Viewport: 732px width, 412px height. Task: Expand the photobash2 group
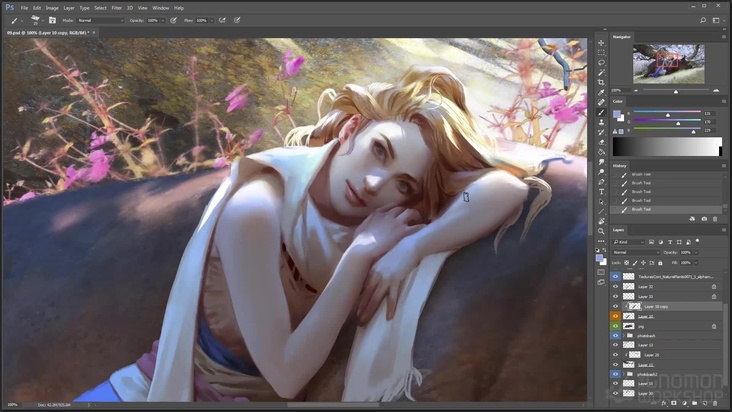624,374
